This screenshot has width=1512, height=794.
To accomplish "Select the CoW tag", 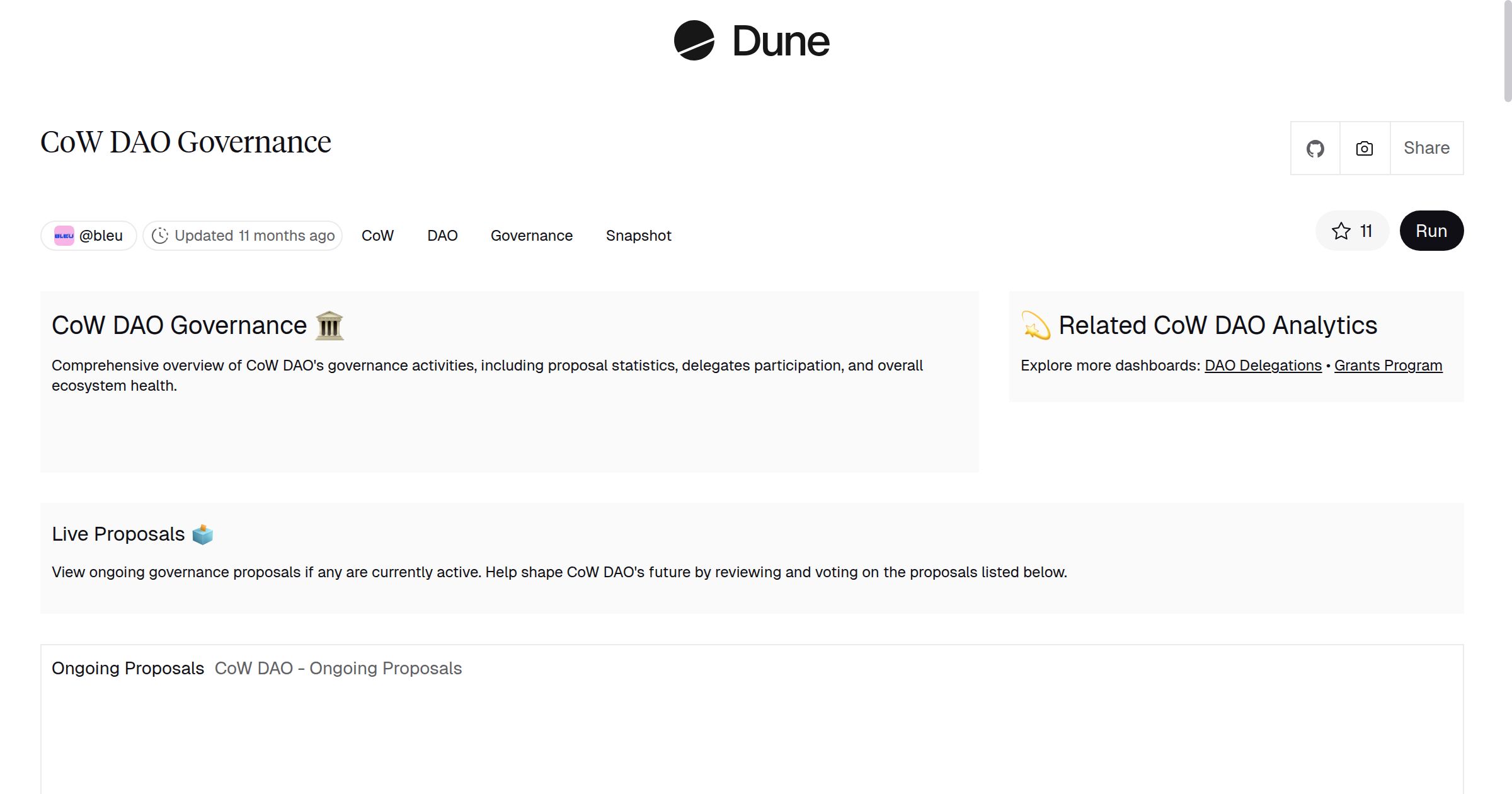I will (377, 236).
